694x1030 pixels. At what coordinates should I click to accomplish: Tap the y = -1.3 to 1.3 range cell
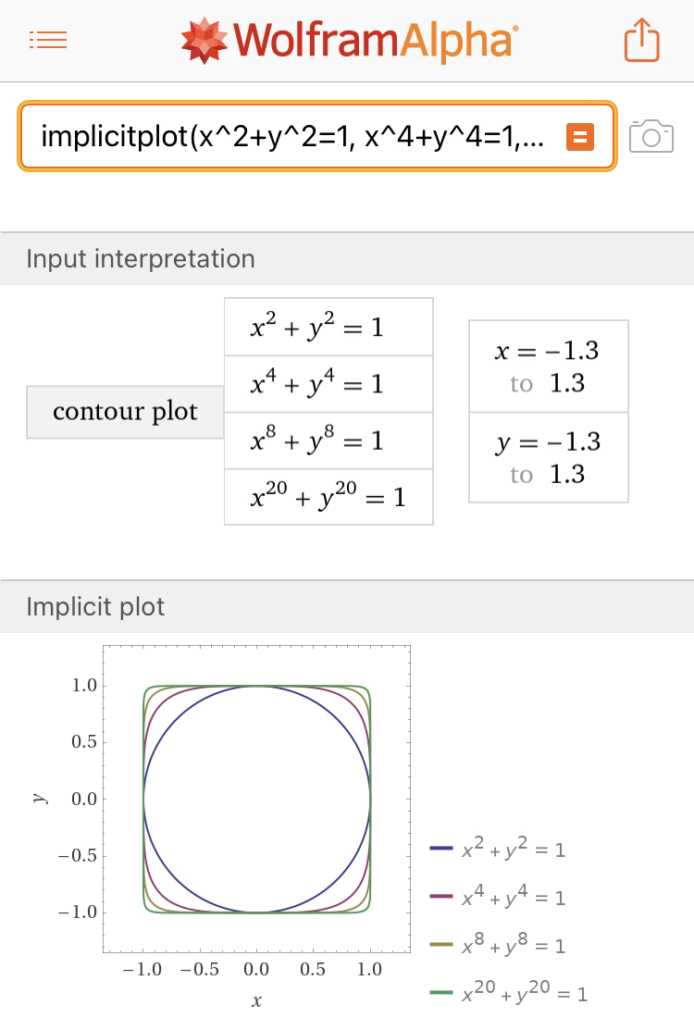[548, 457]
